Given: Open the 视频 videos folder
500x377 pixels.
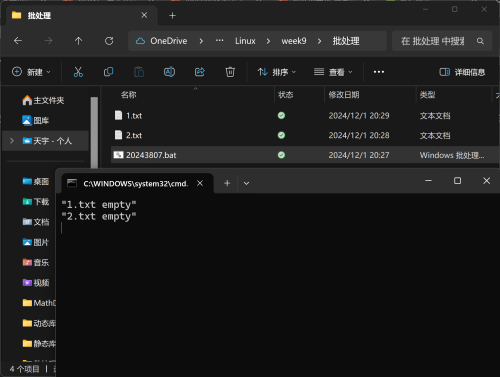Looking at the screenshot, I should (36, 283).
